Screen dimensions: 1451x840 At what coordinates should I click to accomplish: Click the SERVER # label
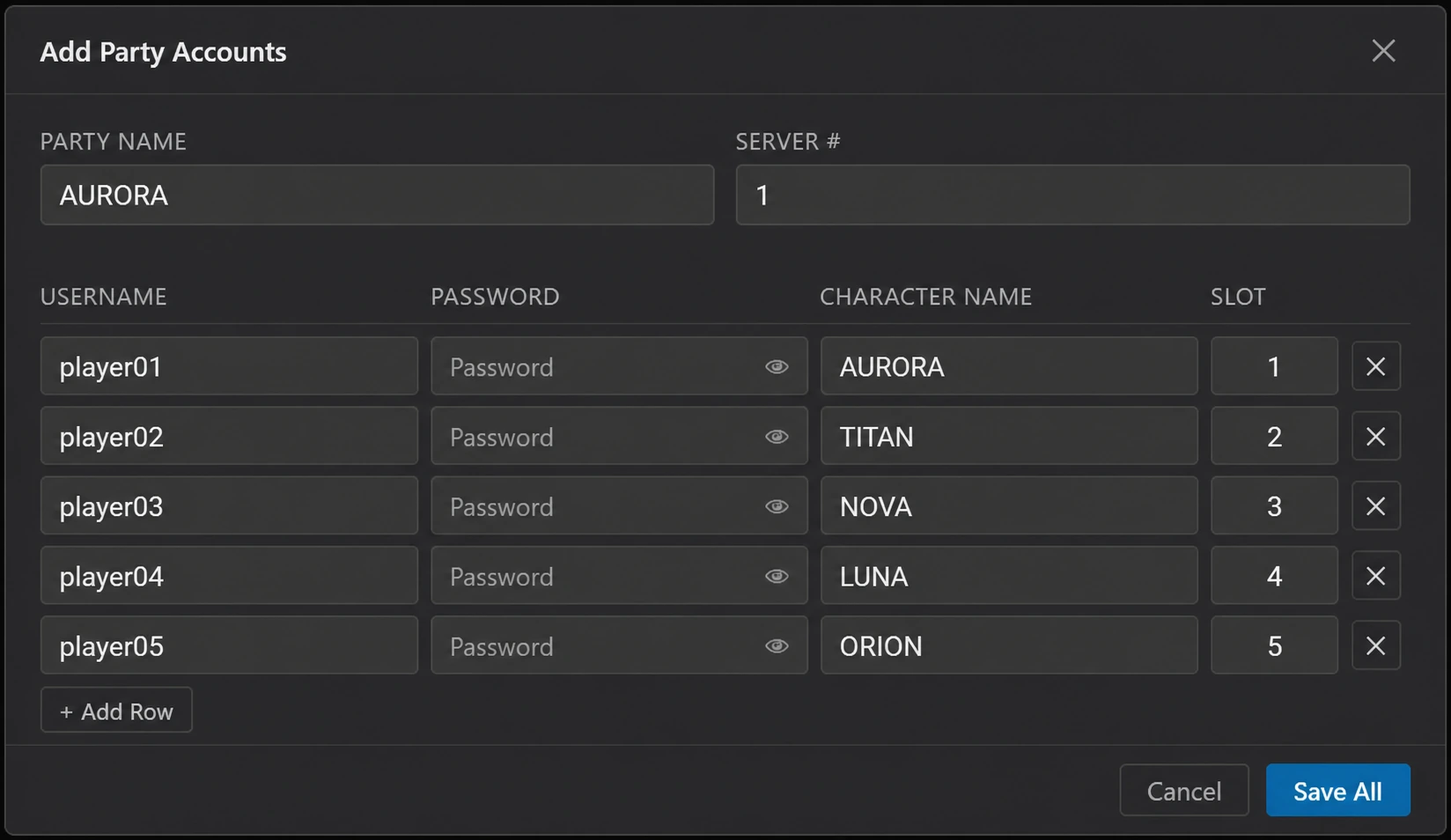click(x=788, y=142)
